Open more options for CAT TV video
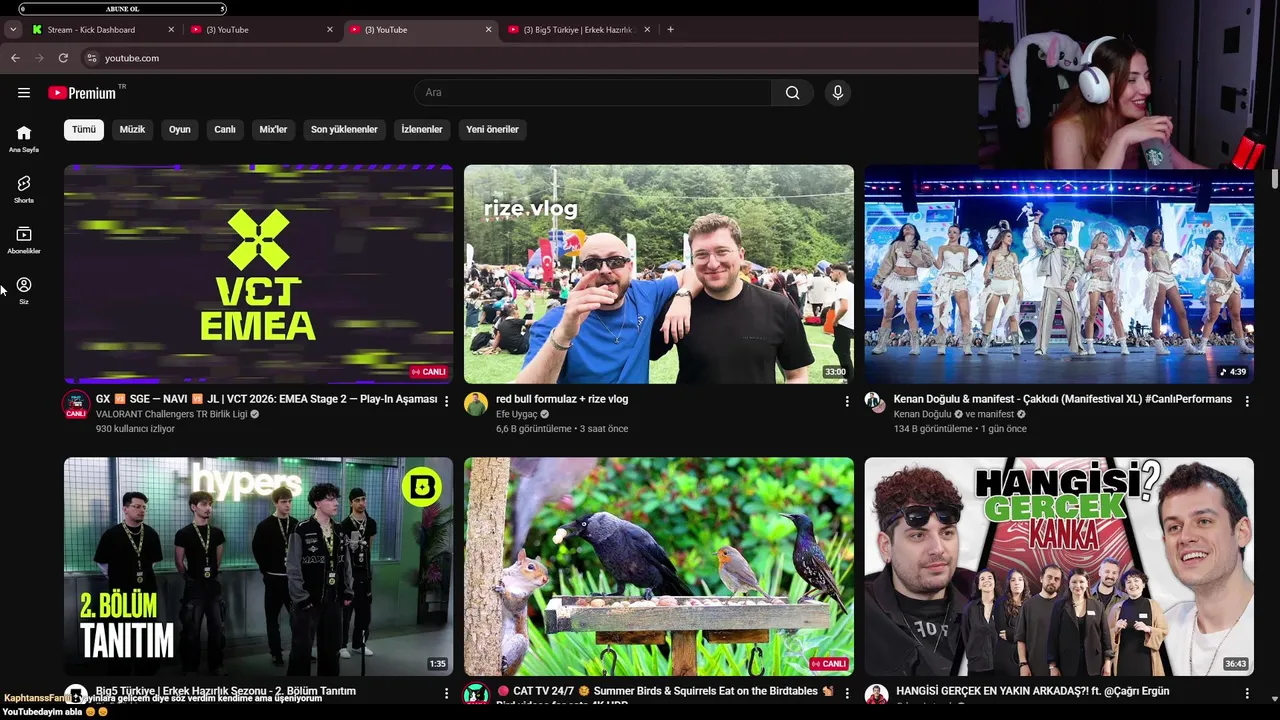 click(847, 693)
